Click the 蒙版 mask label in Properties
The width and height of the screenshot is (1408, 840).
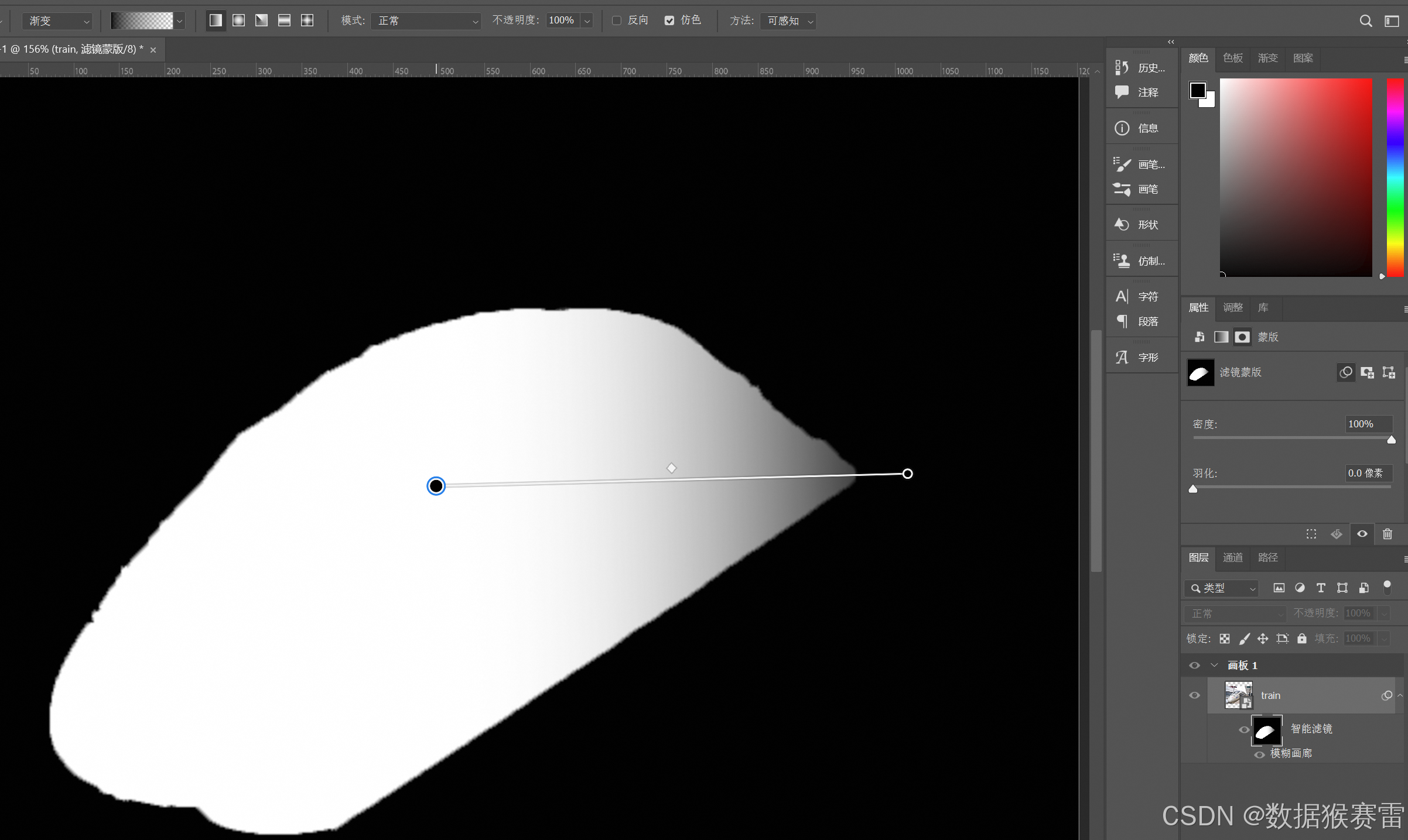[x=1267, y=337]
